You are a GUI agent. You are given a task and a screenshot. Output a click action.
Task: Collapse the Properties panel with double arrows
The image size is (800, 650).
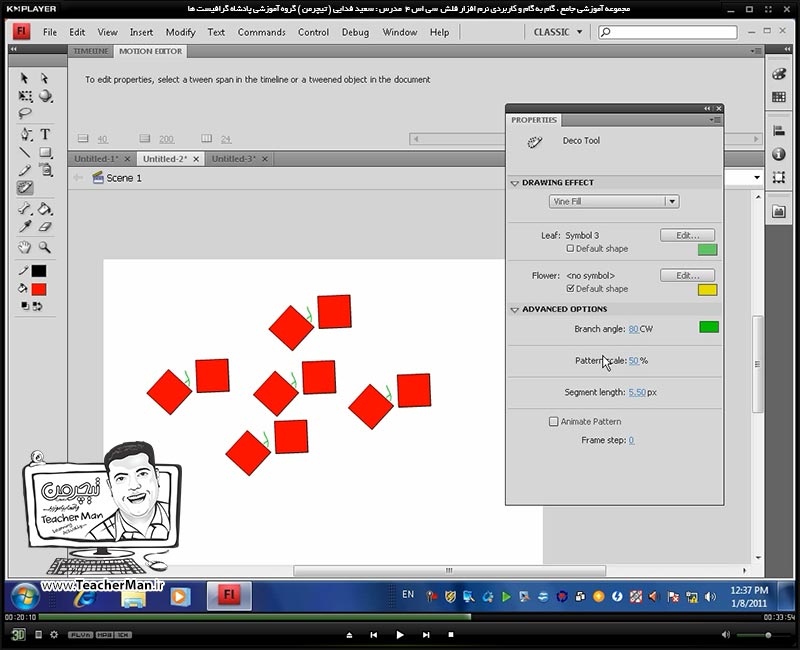[x=707, y=108]
